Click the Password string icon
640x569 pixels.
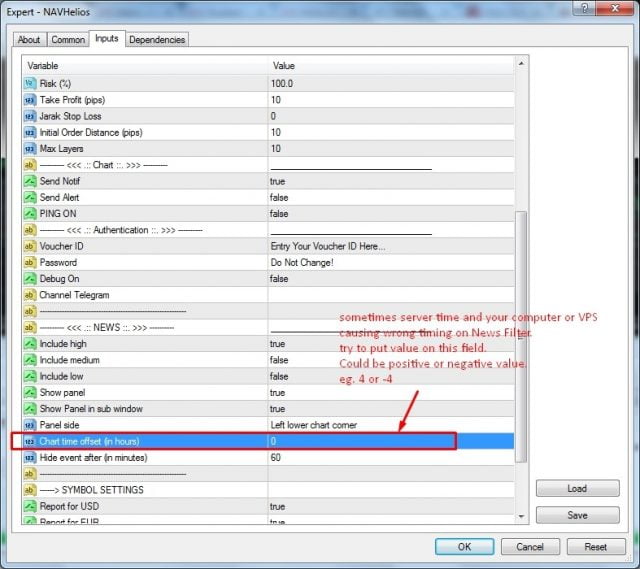tap(30, 262)
